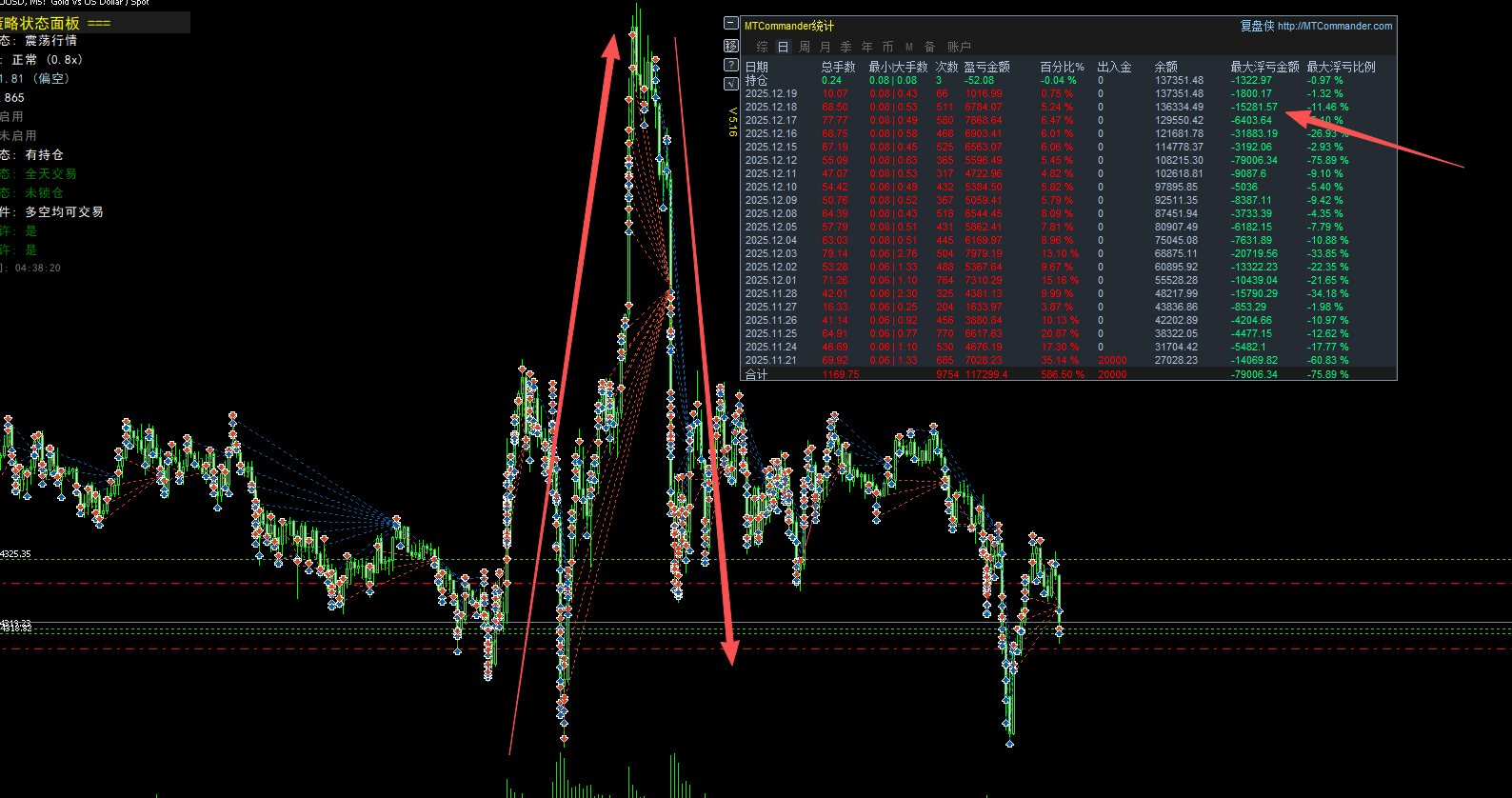The image size is (1512, 798).
Task: Select the 2025.11.26 date row
Action: pos(771,320)
